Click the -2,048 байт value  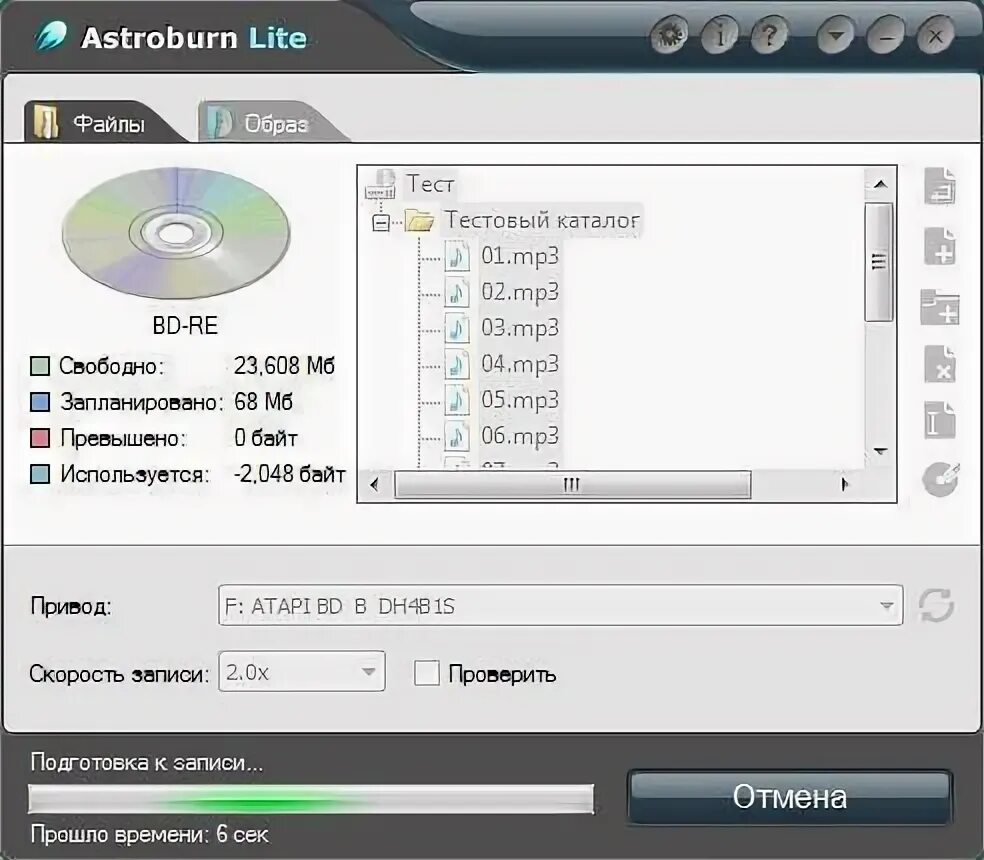289,474
